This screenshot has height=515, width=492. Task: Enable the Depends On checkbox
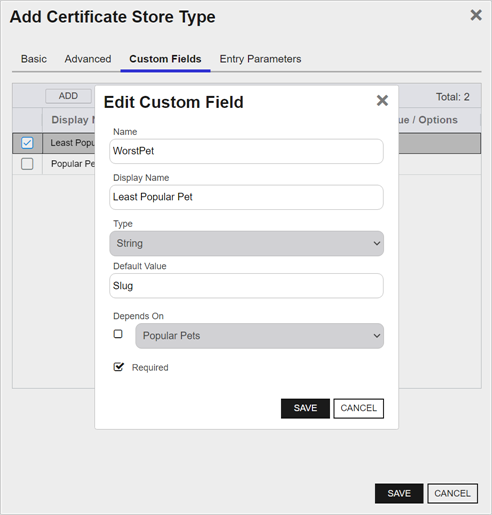(118, 334)
